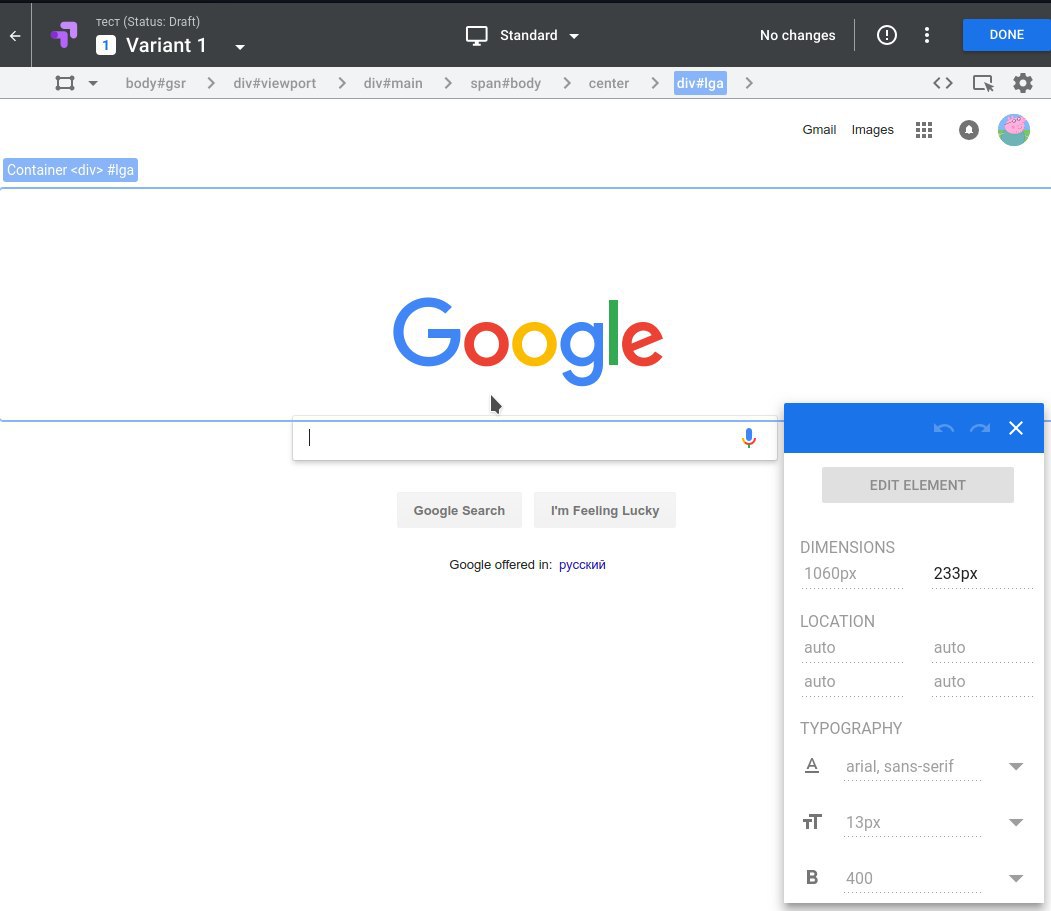The height and width of the screenshot is (911, 1051).
Task: Open the code editor brackets icon
Action: click(x=942, y=83)
